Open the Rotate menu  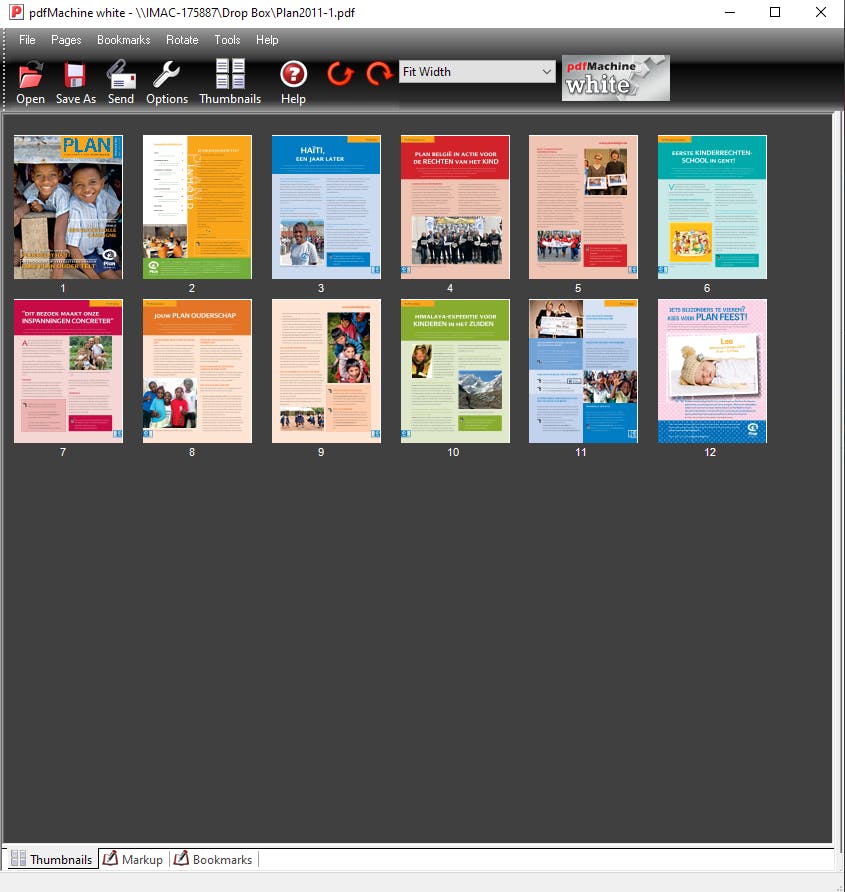pos(182,40)
